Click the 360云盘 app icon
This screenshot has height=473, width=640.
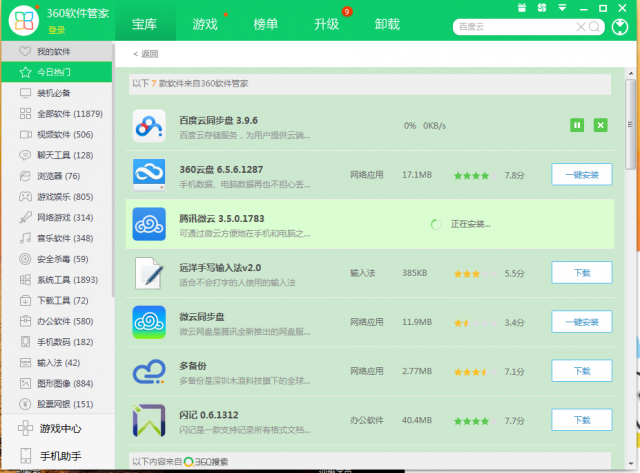tap(149, 175)
